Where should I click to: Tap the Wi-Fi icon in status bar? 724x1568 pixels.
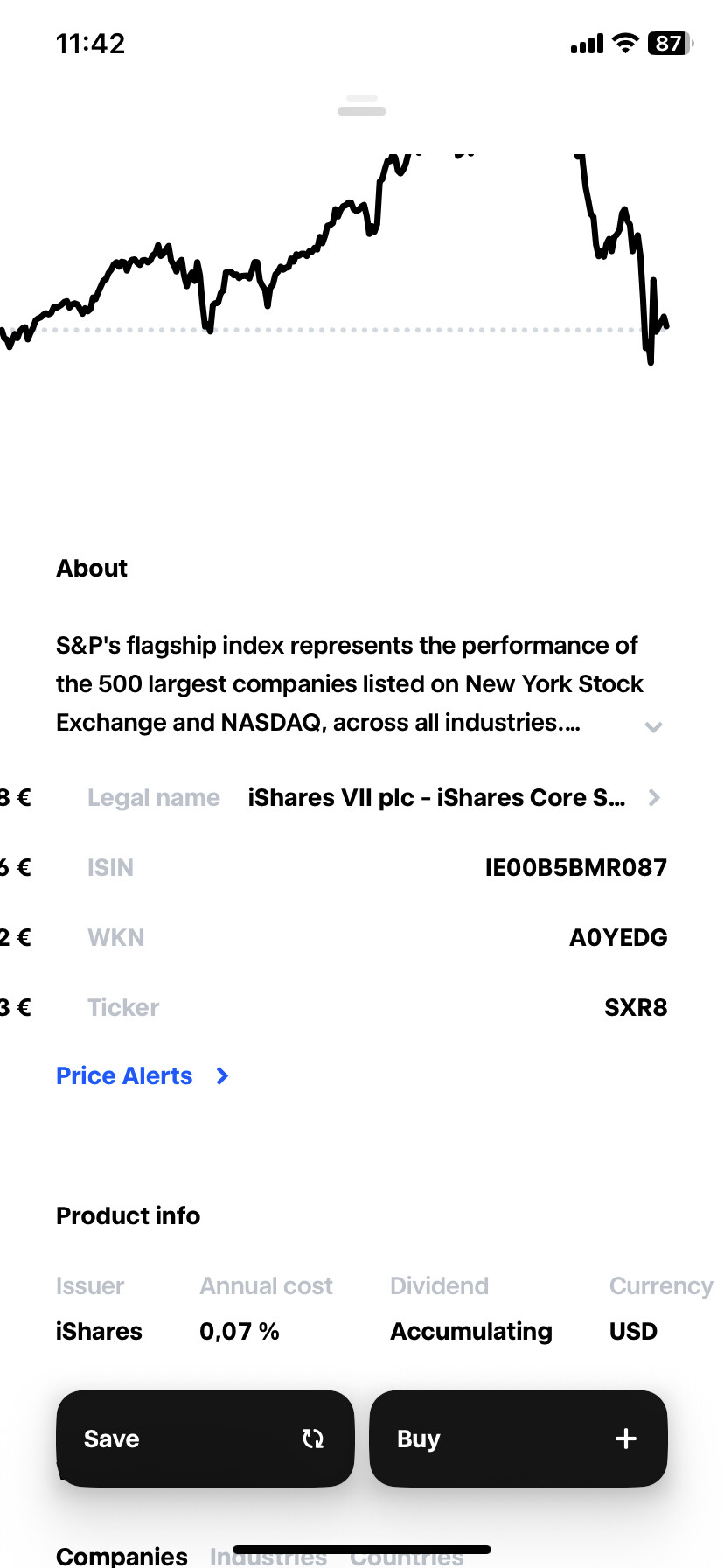[x=625, y=43]
